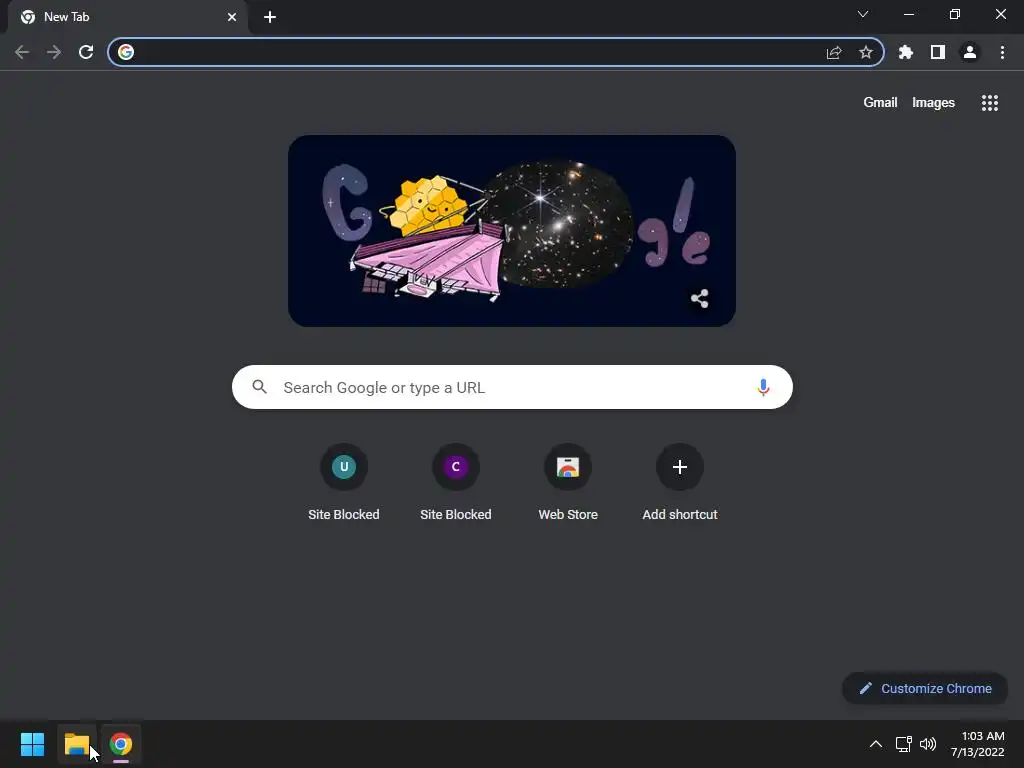1024x768 pixels.
Task: Open network status tray icon
Action: tap(903, 744)
